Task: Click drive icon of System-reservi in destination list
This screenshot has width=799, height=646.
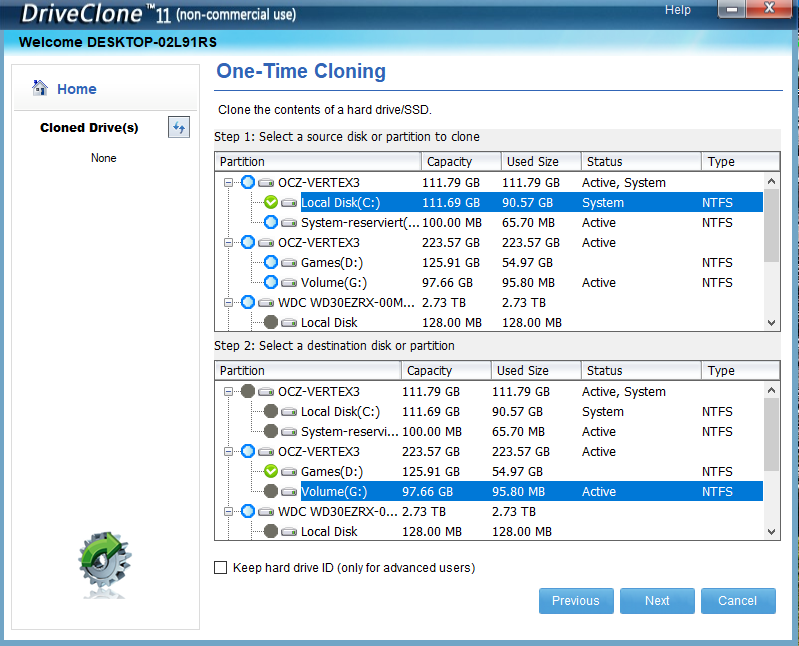Action: click(x=289, y=432)
